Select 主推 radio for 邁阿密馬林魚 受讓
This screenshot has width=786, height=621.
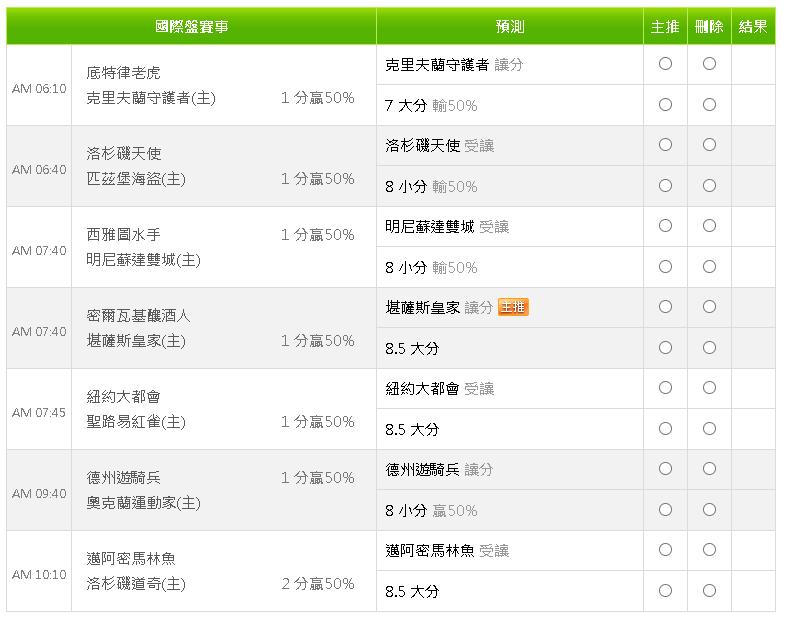click(x=665, y=550)
